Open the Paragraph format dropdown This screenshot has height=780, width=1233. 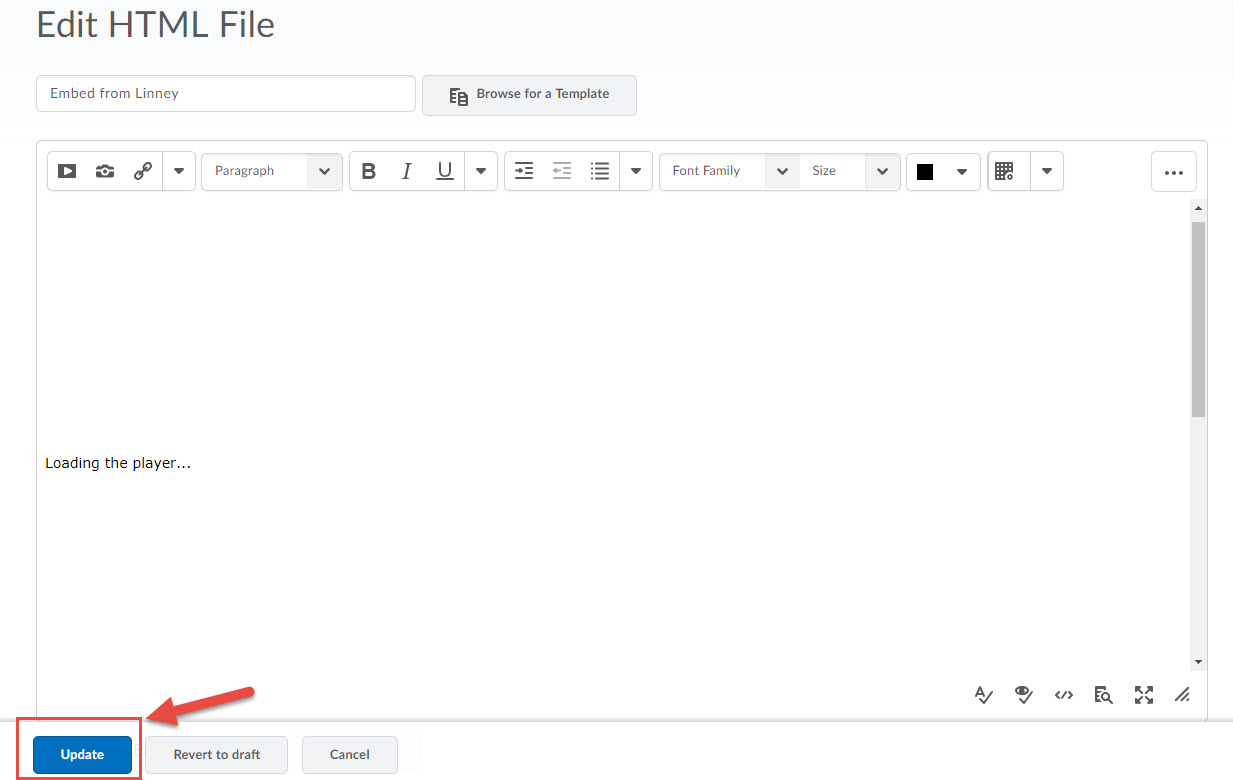pyautogui.click(x=272, y=171)
